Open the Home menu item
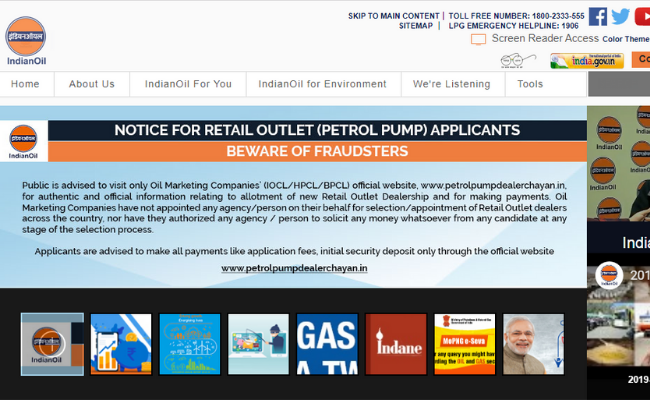The image size is (650, 400). [25, 84]
